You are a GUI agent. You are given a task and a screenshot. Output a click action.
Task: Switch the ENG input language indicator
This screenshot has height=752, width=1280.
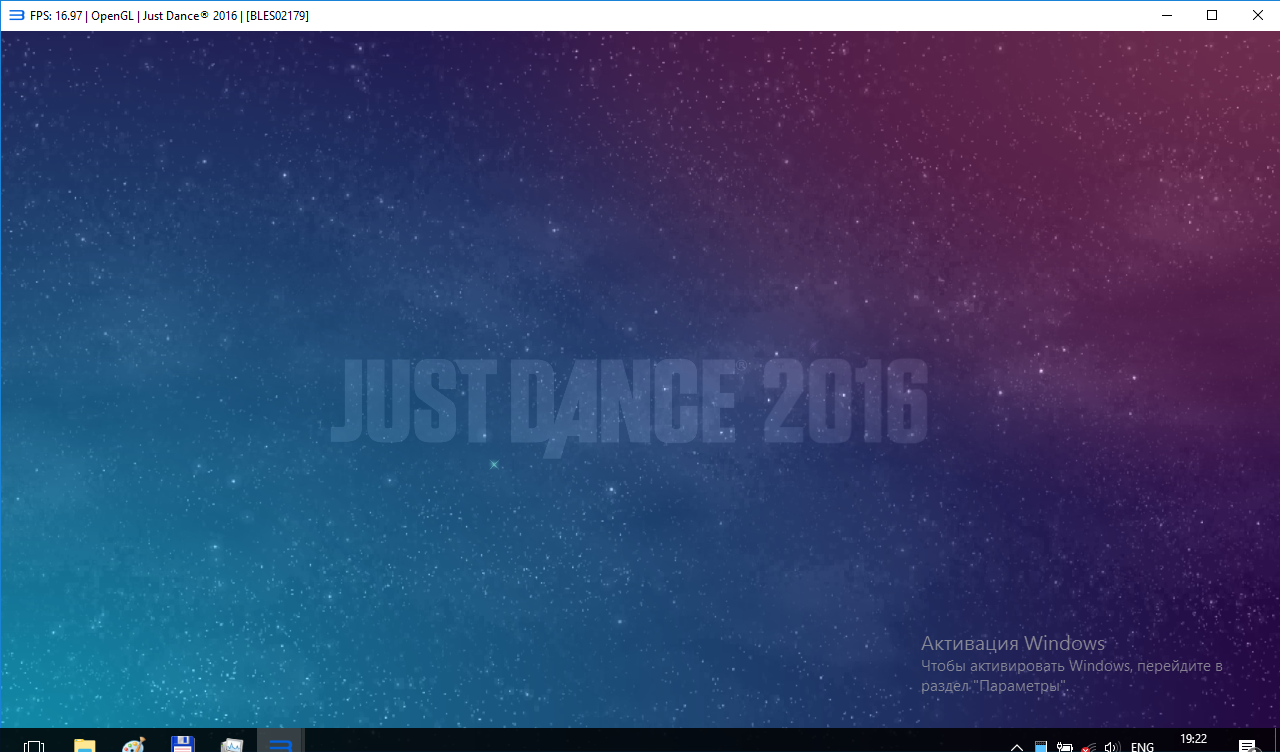1142,746
